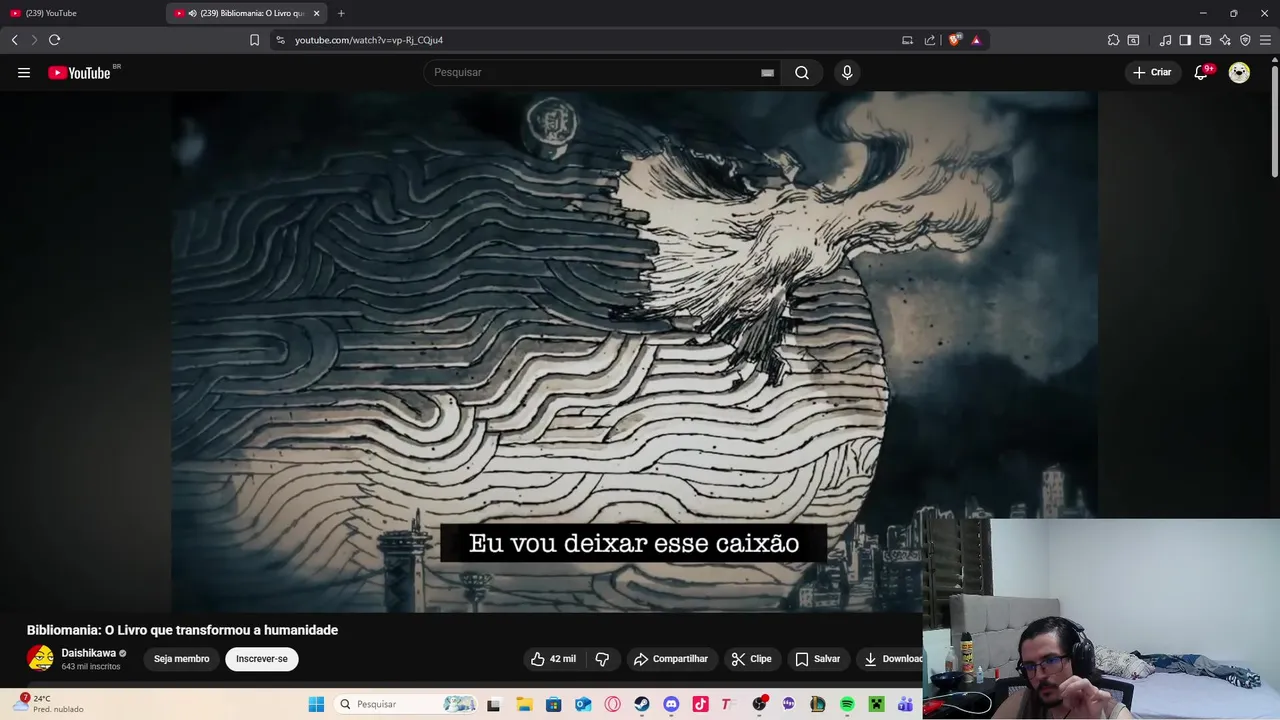Open the browser main menu
Image resolution: width=1280 pixels, height=720 pixels.
point(1265,40)
